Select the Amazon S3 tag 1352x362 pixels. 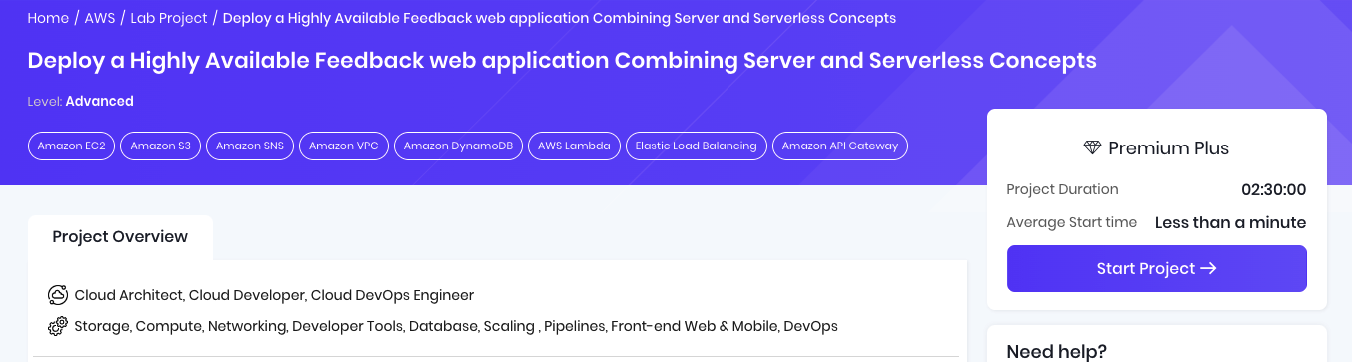tap(160, 146)
